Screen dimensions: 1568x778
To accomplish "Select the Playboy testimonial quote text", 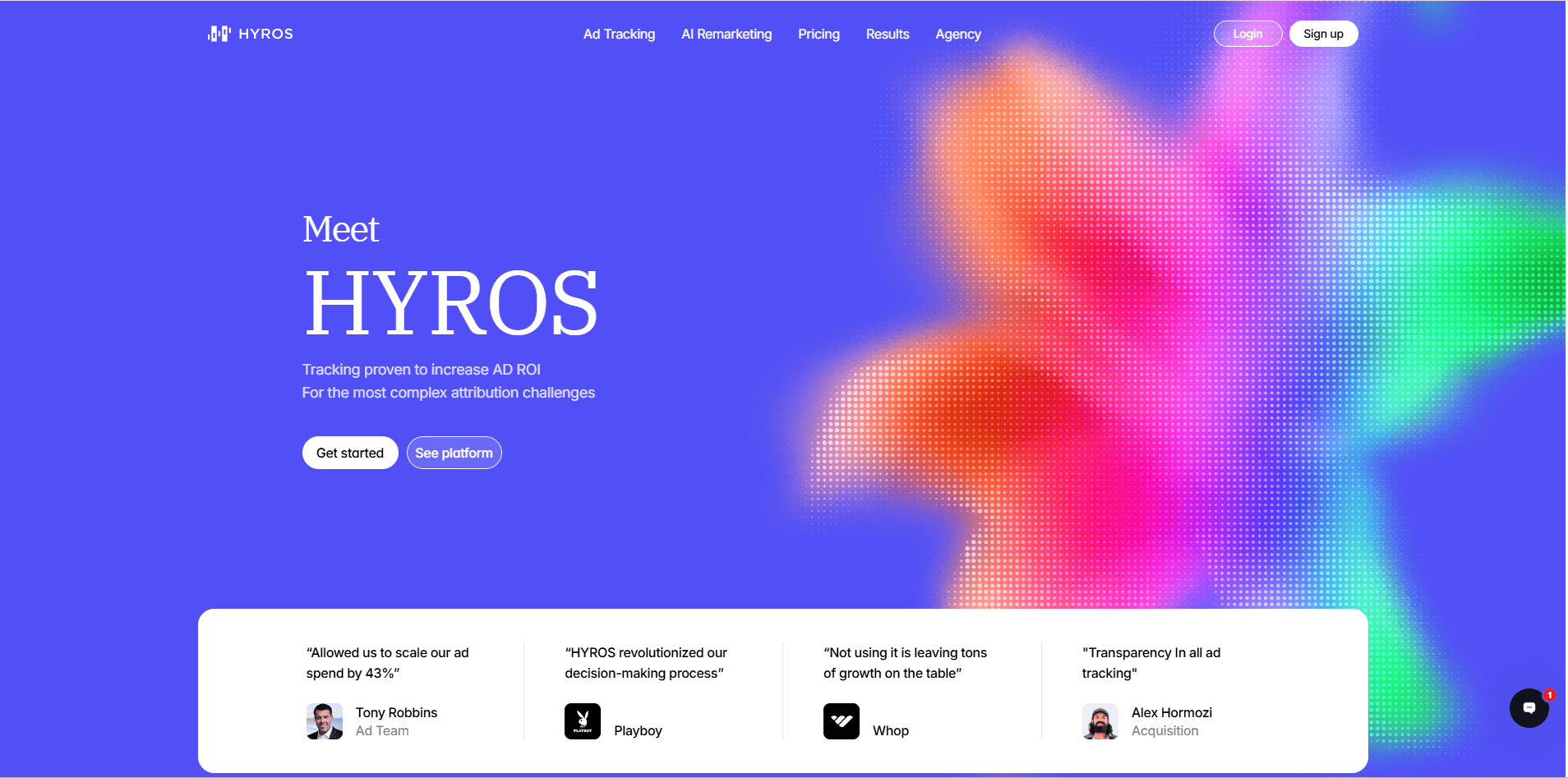I will tap(645, 663).
